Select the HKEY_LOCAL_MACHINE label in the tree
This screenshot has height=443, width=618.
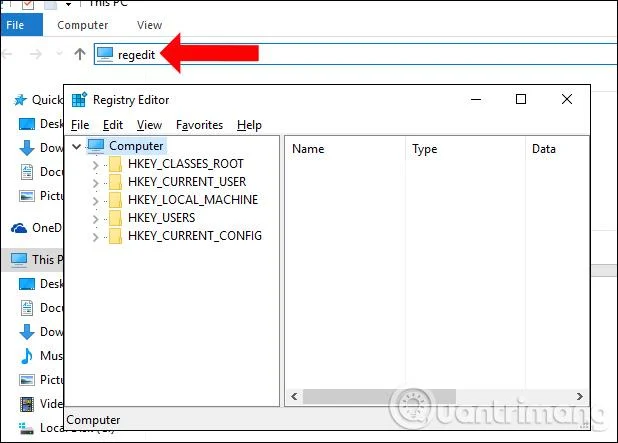pyautogui.click(x=193, y=200)
